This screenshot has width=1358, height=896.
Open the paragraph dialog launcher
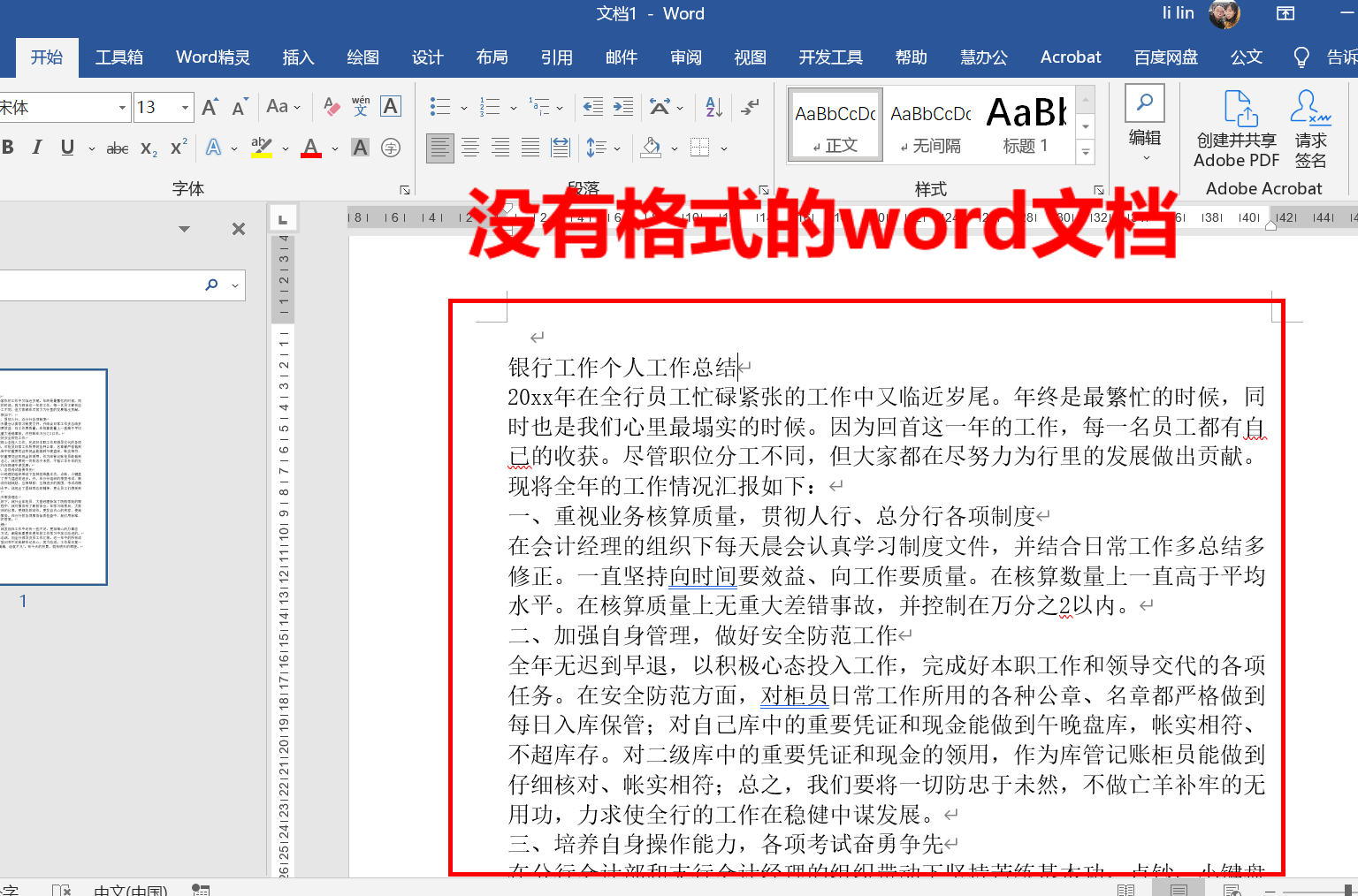pos(763,189)
